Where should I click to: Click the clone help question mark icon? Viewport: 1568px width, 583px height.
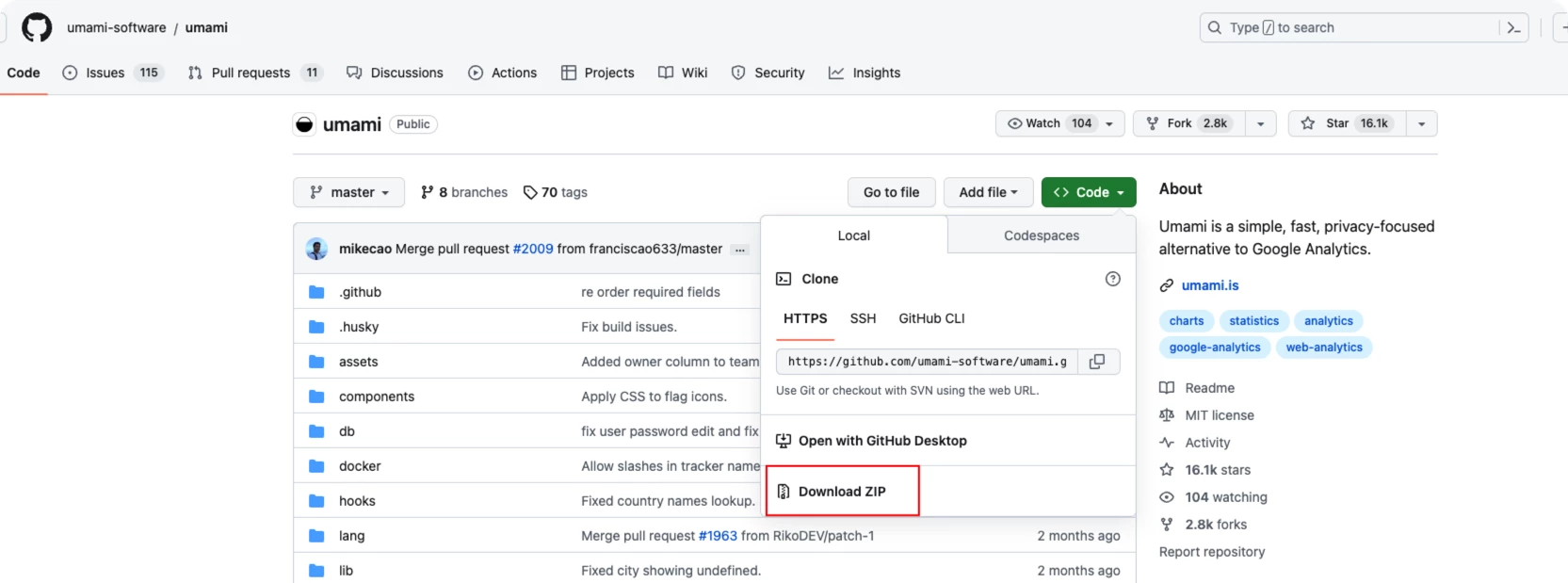1112,279
